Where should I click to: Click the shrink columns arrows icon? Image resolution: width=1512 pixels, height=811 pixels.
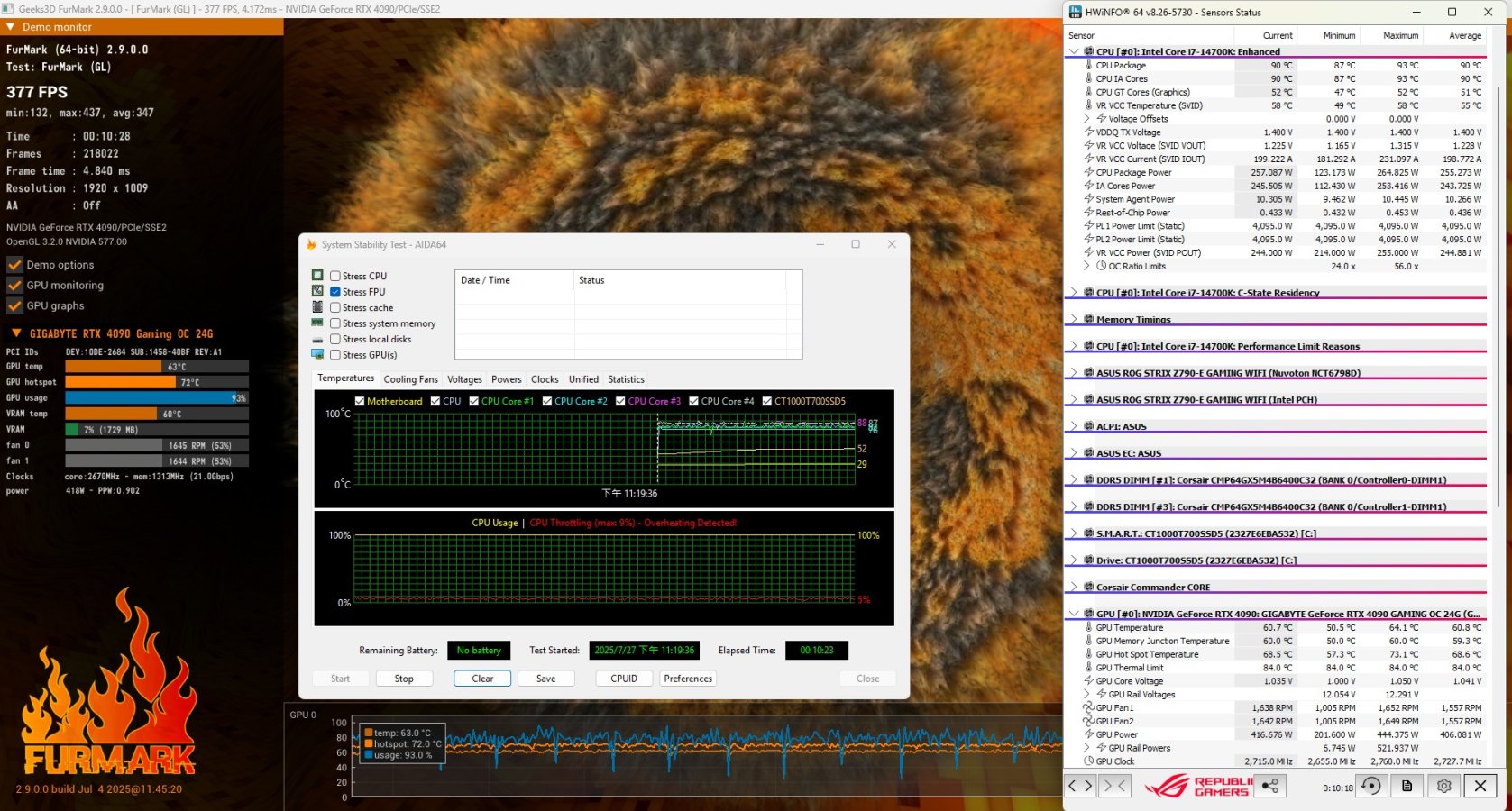[x=1115, y=786]
